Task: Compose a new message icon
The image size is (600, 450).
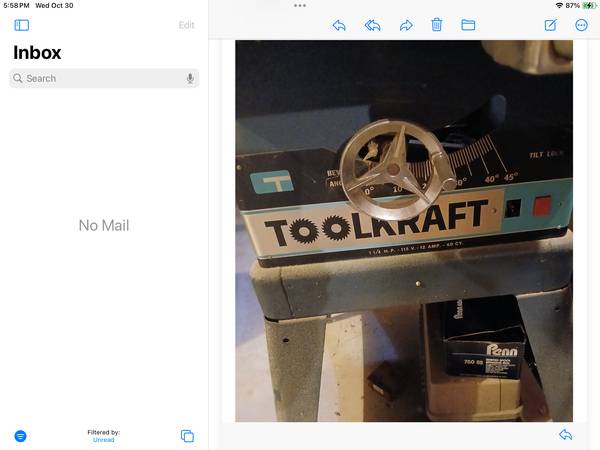Action: pos(550,25)
